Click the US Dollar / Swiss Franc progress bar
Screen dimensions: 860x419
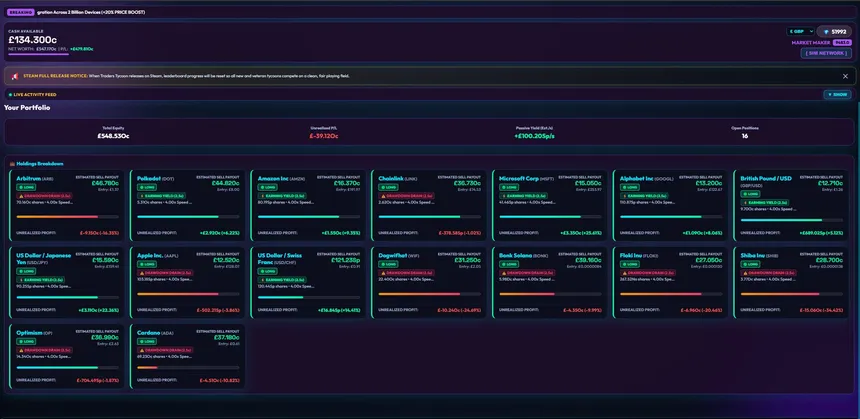pyautogui.click(x=309, y=297)
